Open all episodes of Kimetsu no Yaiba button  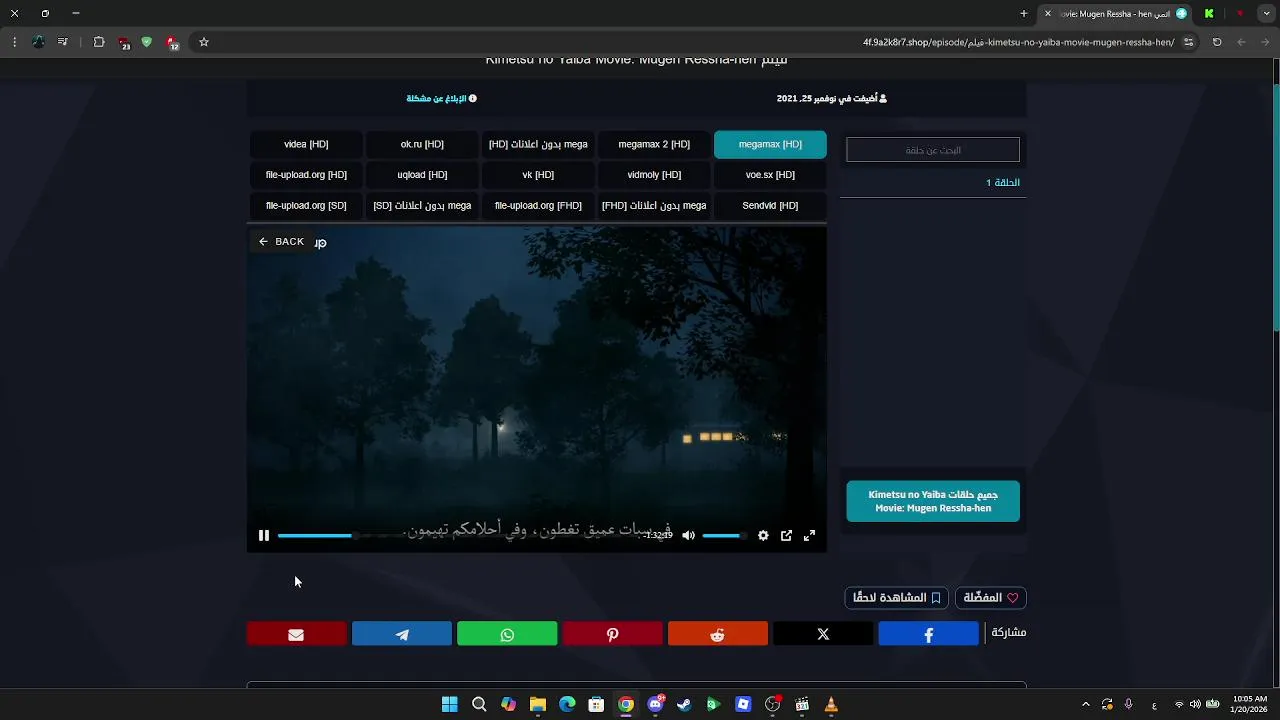click(x=933, y=501)
